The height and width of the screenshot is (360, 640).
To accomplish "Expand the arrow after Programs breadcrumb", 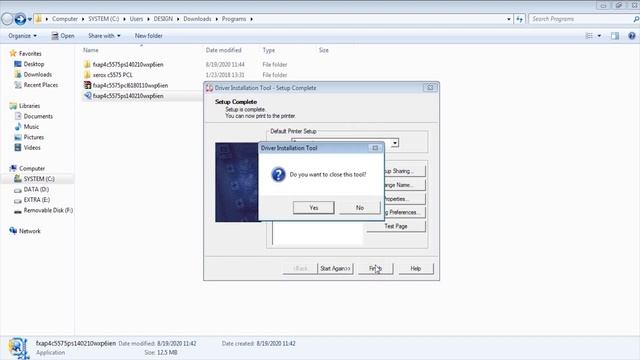I will [251, 19].
